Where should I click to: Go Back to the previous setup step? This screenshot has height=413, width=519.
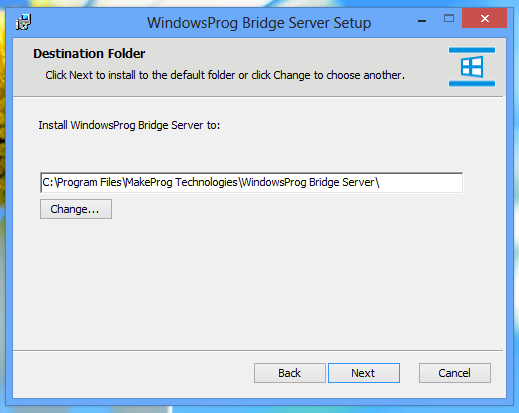(x=290, y=373)
